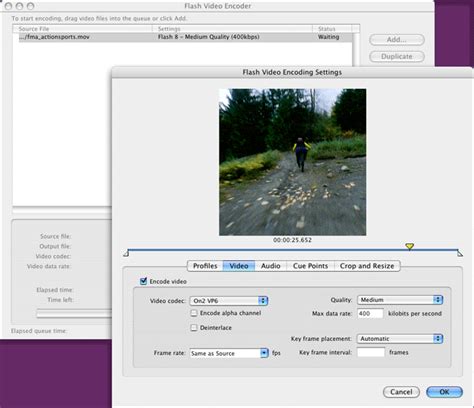This screenshot has height=408, width=474.
Task: Toggle the Encode video checkbox
Action: (143, 281)
